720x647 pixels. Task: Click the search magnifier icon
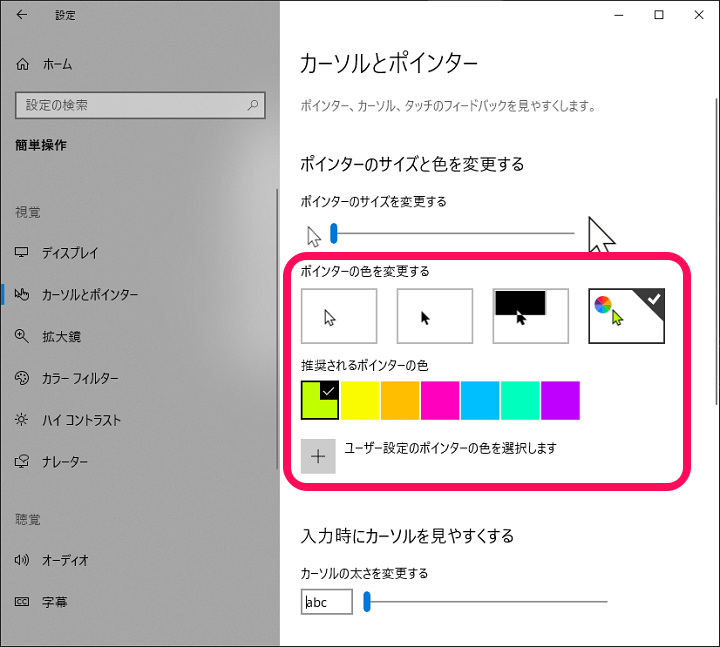pos(253,105)
